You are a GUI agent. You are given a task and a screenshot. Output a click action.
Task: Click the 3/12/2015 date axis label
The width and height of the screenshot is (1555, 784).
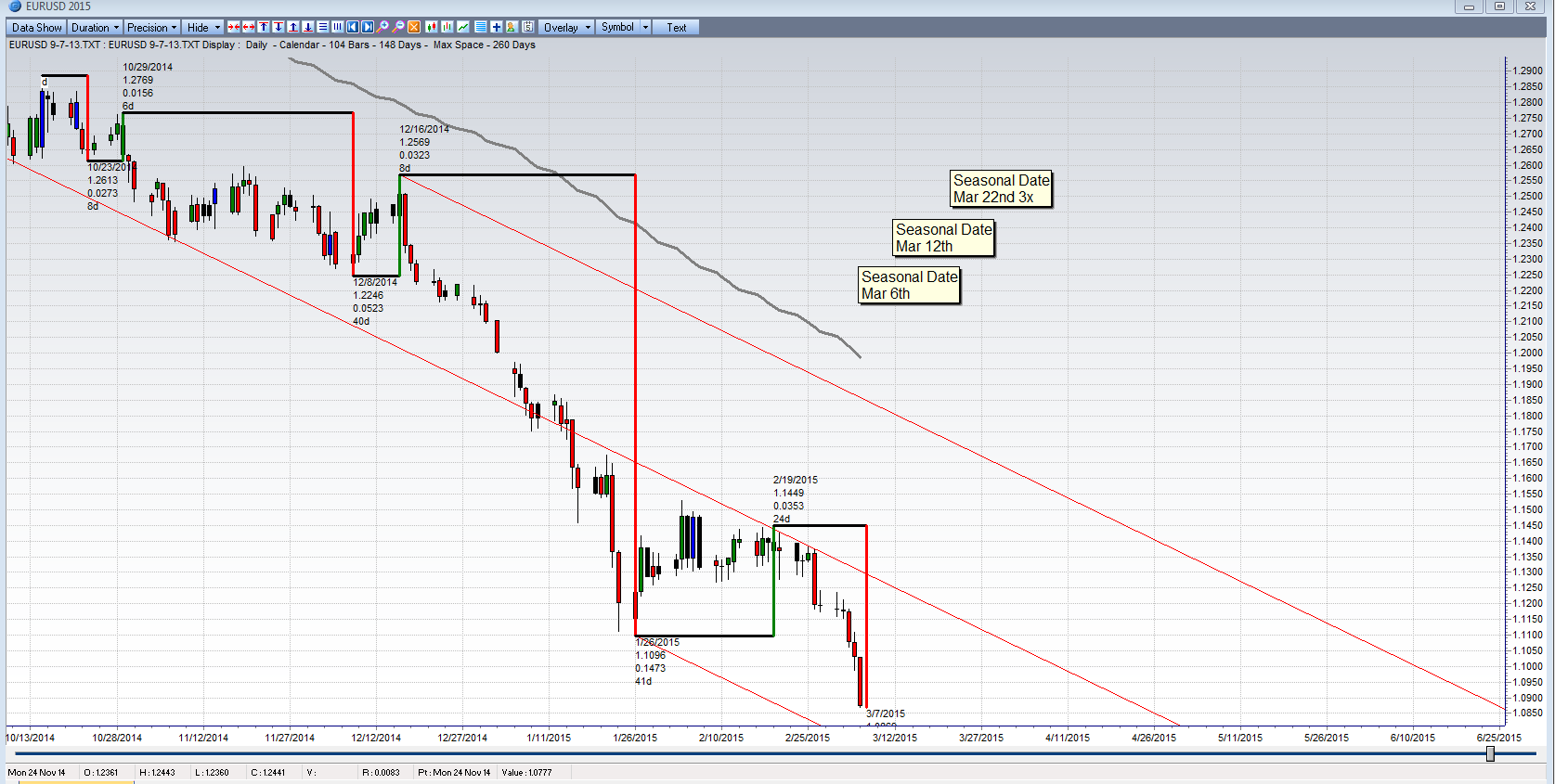(895, 738)
